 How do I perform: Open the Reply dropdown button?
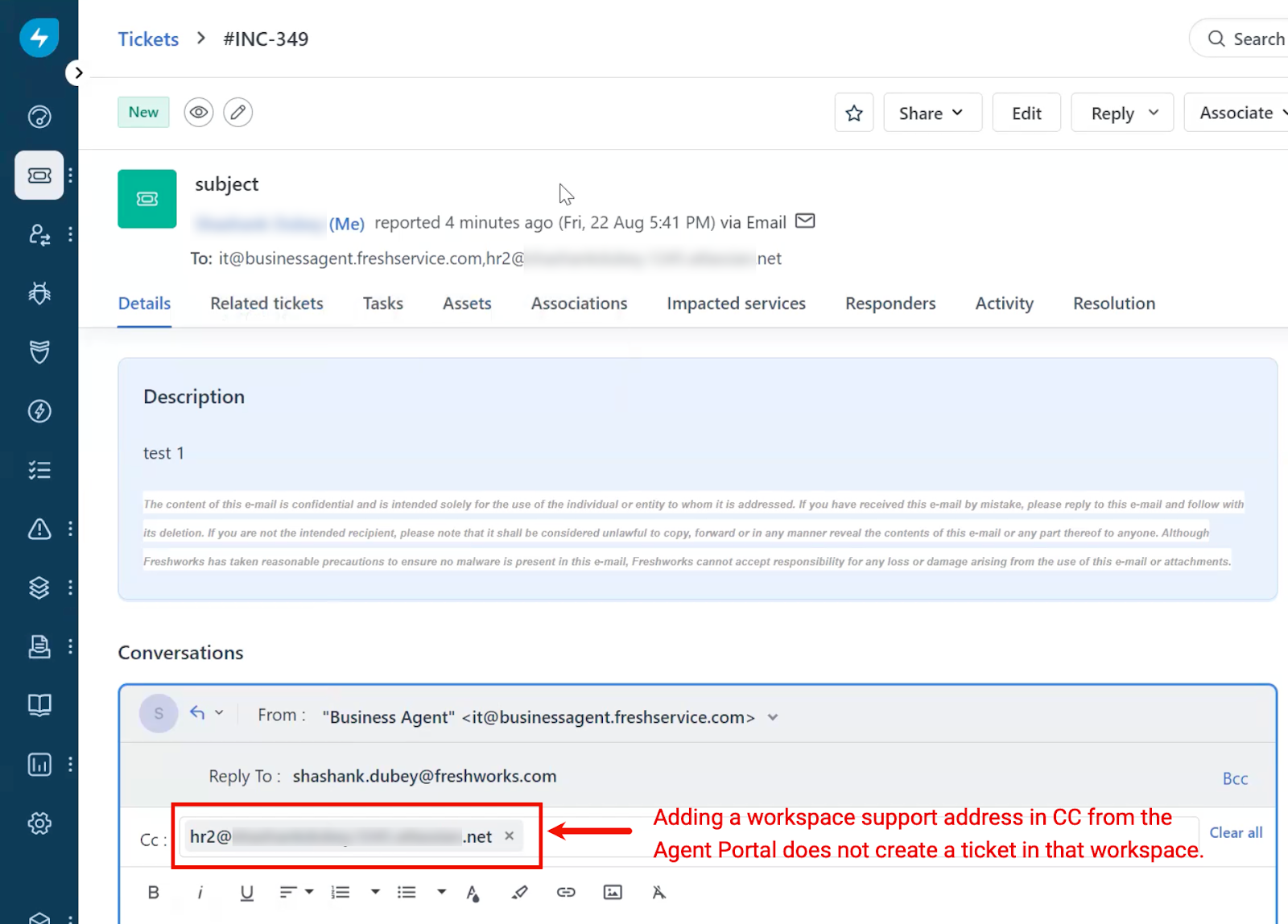(x=1122, y=113)
